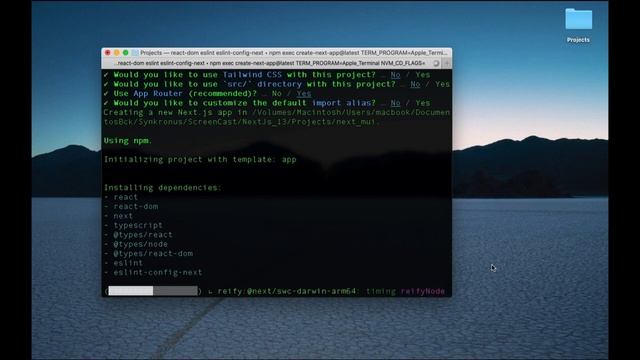Image resolution: width=640 pixels, height=360 pixels.
Task: Zoom Terminal with the green button
Action: click(x=126, y=53)
